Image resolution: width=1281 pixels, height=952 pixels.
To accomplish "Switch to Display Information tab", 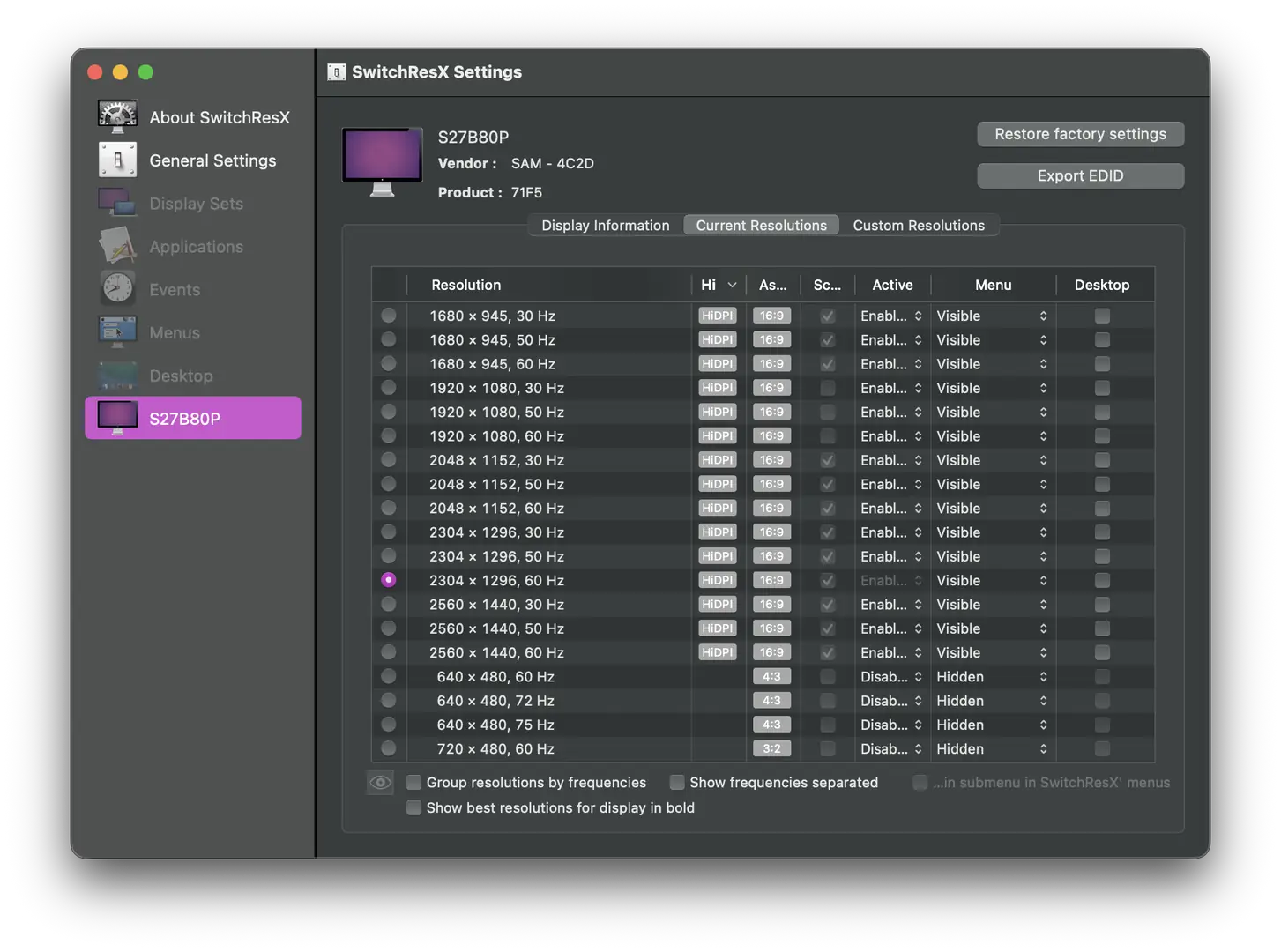I will tap(606, 226).
